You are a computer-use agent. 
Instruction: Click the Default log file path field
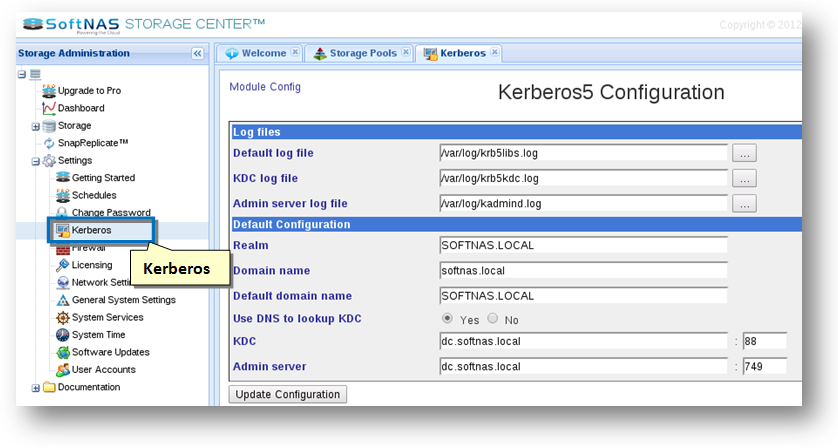[584, 153]
